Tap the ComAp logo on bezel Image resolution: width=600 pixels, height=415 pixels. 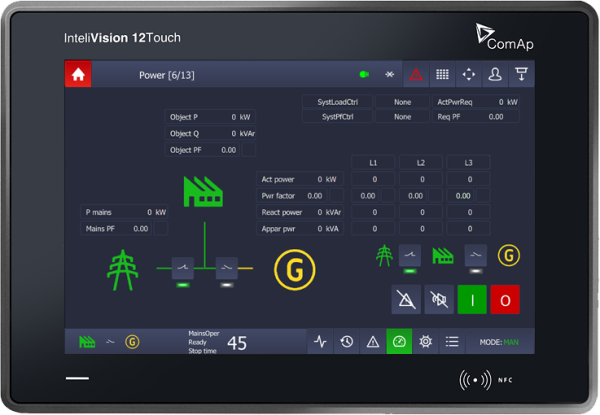tap(504, 37)
